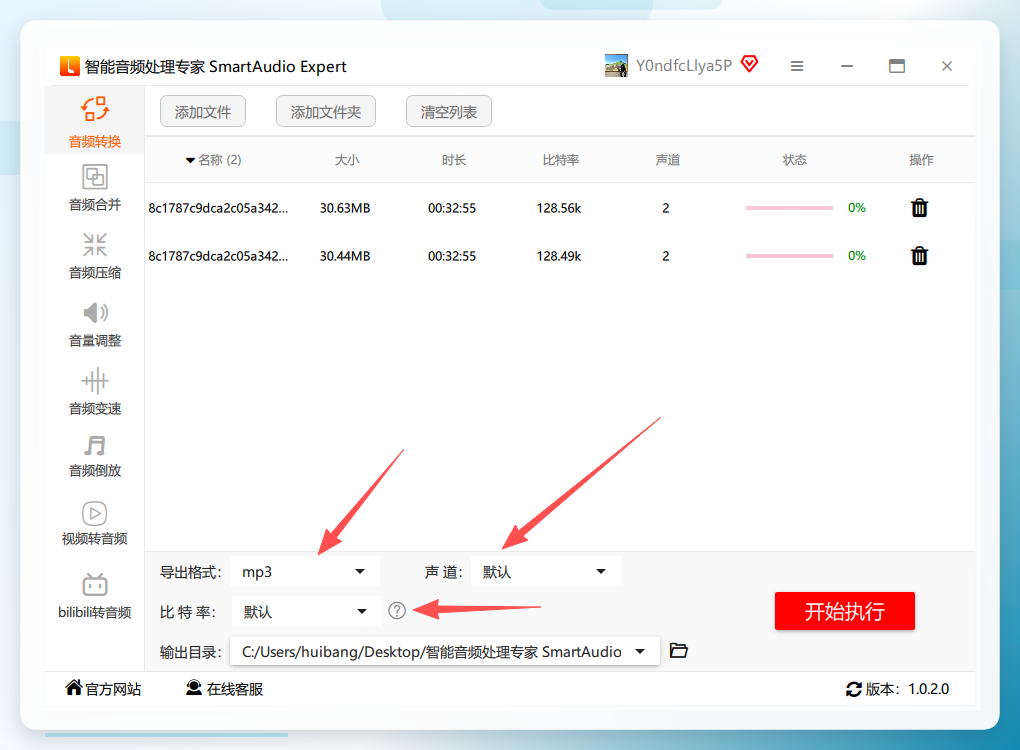Click the SmartAudio Expert app logo
Image resolution: width=1020 pixels, height=750 pixels.
pyautogui.click(x=70, y=66)
